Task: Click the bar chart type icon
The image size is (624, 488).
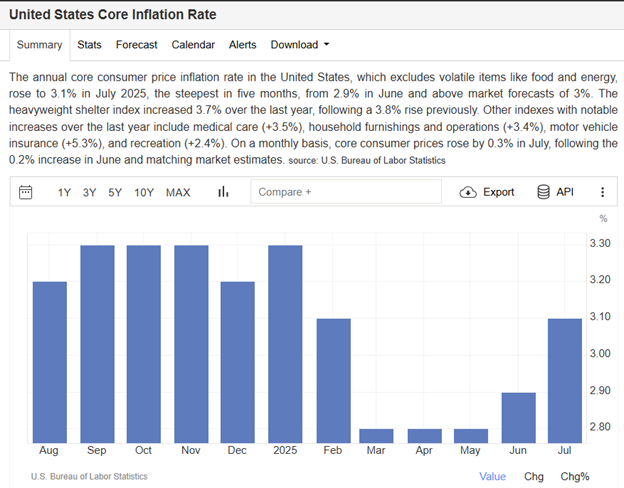Action: 223,192
